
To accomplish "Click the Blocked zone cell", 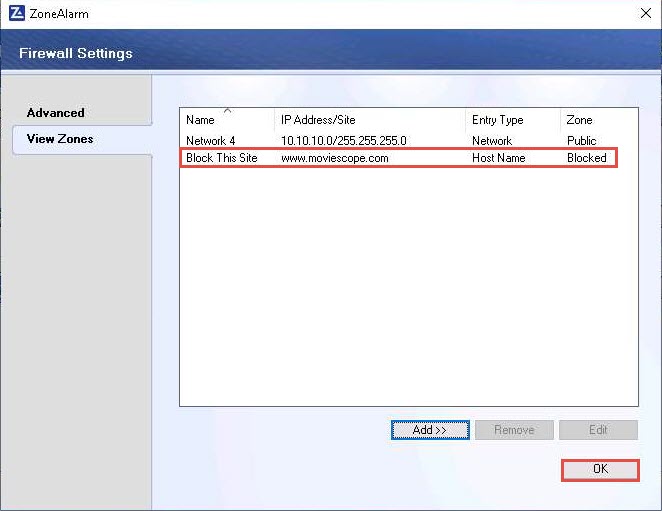I will click(x=586, y=158).
